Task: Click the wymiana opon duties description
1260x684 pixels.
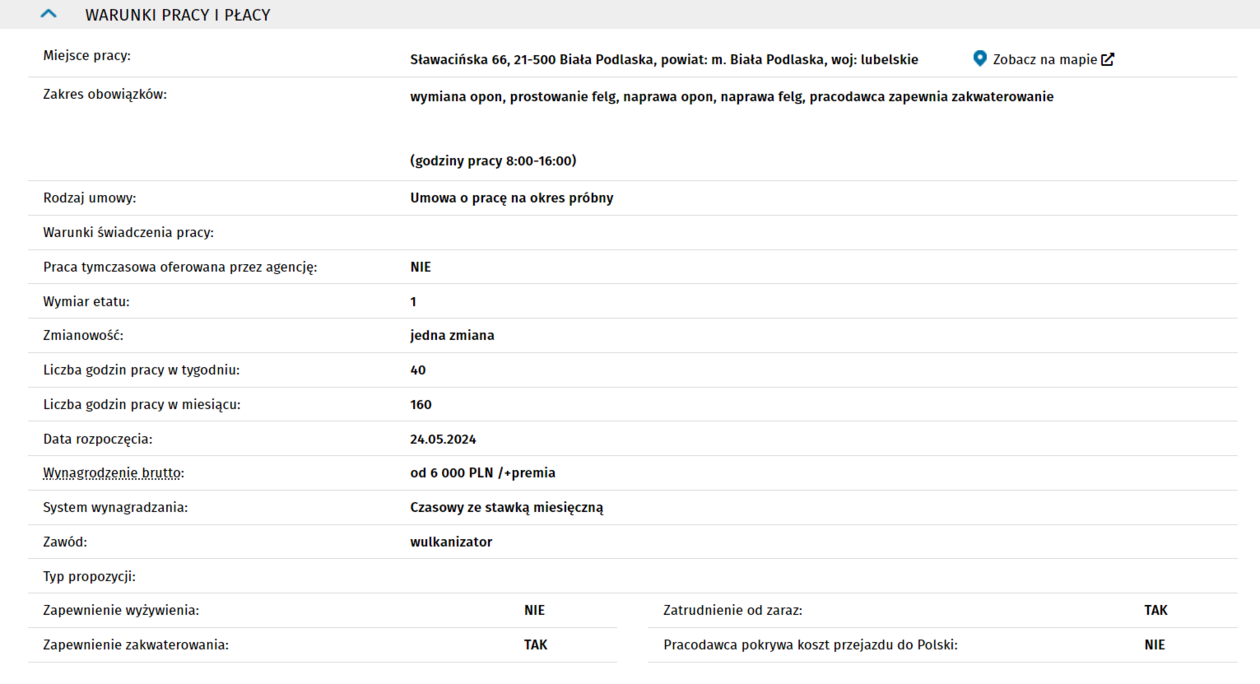Action: pos(731,97)
